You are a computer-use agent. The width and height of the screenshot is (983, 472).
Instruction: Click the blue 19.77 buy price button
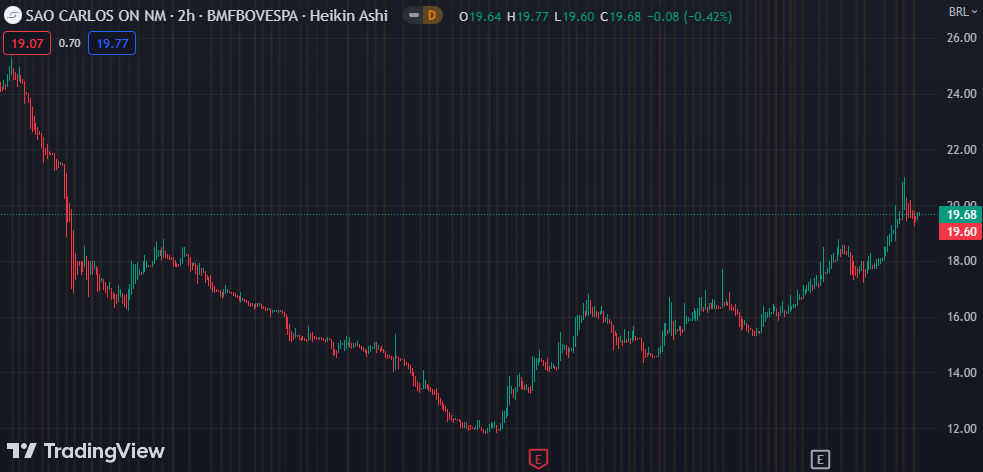click(x=112, y=43)
